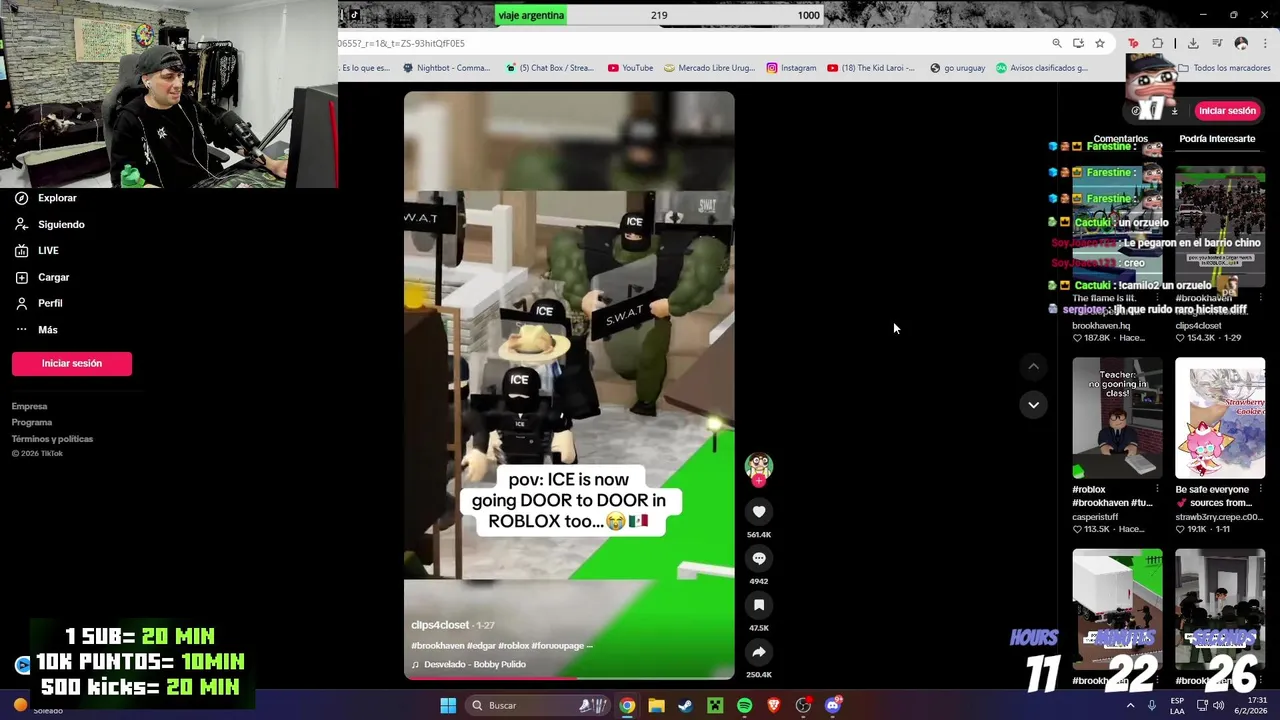Open the Extensions puzzle icon
The width and height of the screenshot is (1280, 720).
tap(1157, 43)
